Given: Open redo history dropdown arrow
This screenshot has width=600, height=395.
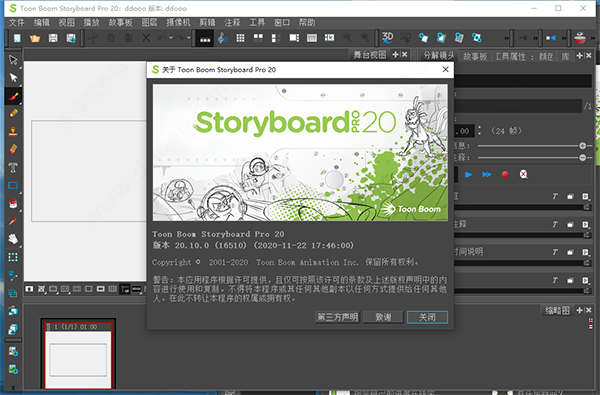Looking at the screenshot, I should pos(188,38).
